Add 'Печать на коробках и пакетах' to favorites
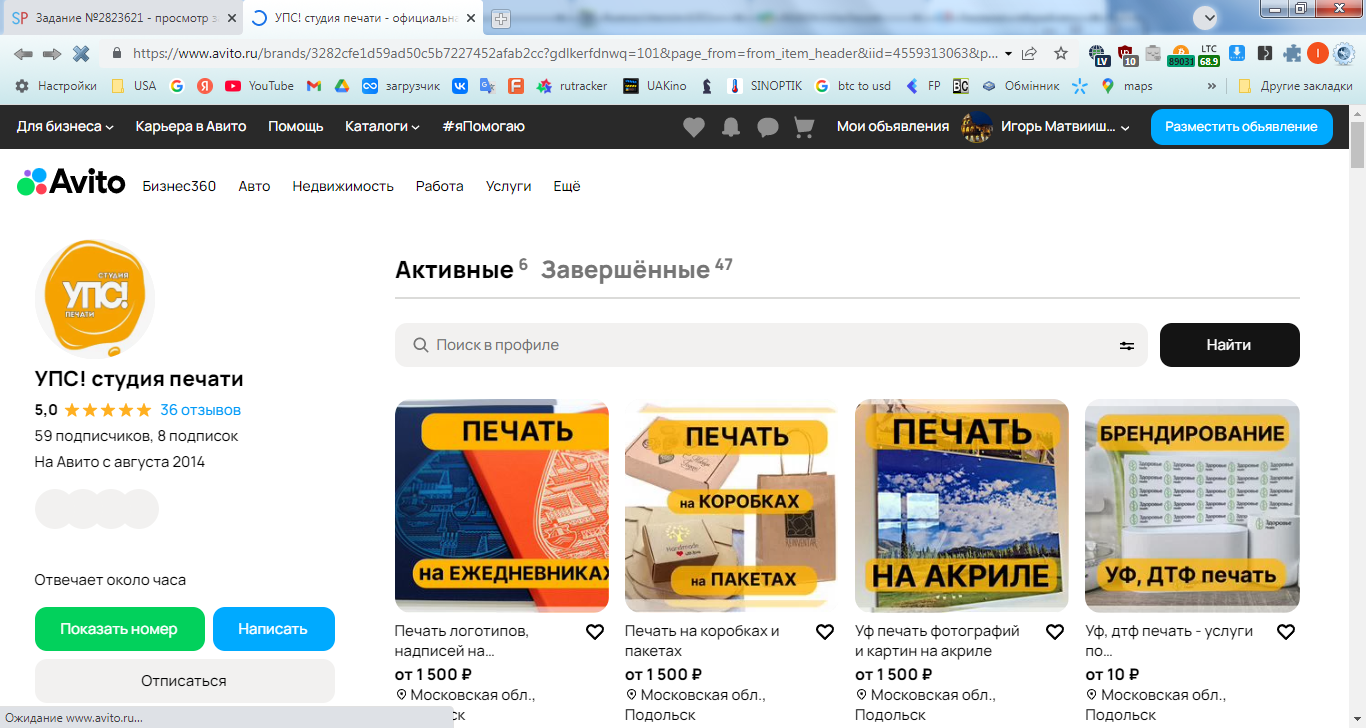This screenshot has height=728, width=1366. click(825, 632)
